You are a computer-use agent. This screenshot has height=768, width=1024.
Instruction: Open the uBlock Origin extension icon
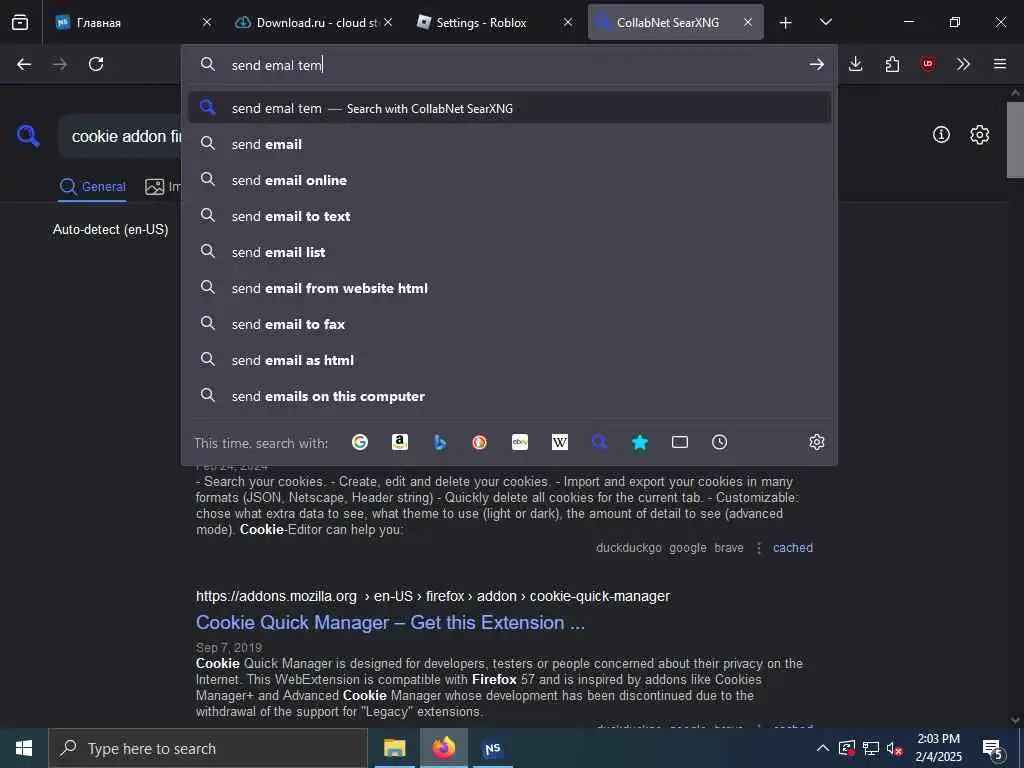pyautogui.click(x=928, y=64)
